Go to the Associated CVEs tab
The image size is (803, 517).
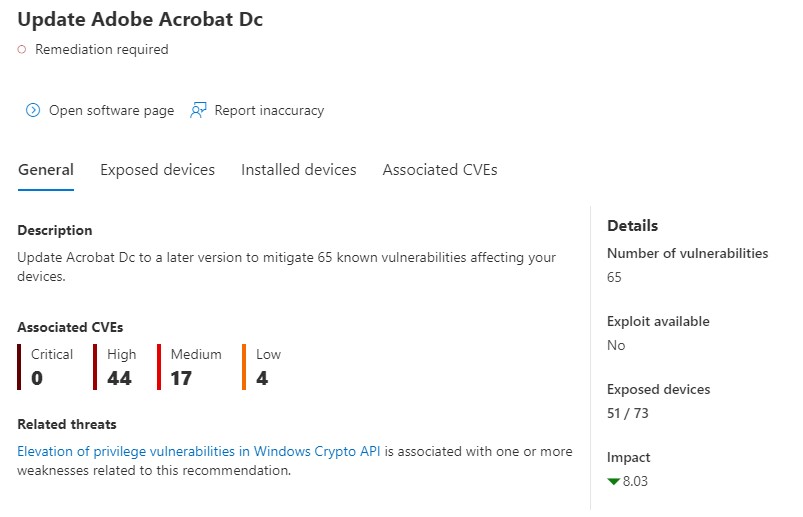440,170
